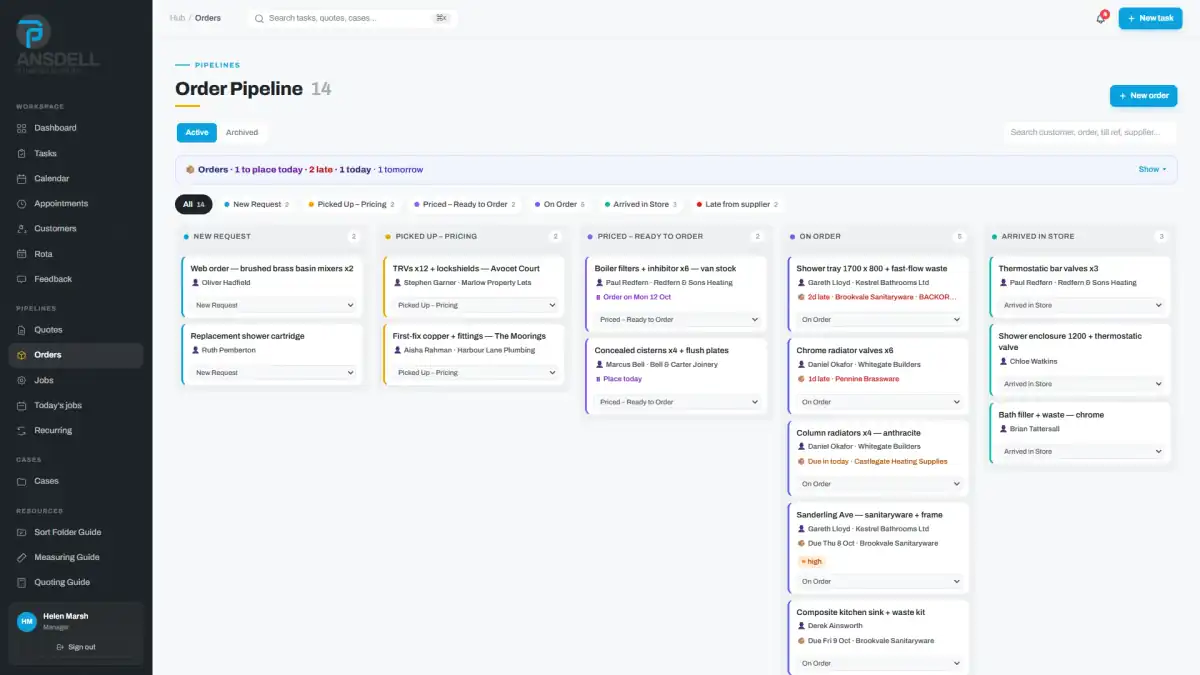Viewport: 1200px width, 675px height.
Task: Expand the Show toggle in the Orders banner
Action: [1152, 170]
